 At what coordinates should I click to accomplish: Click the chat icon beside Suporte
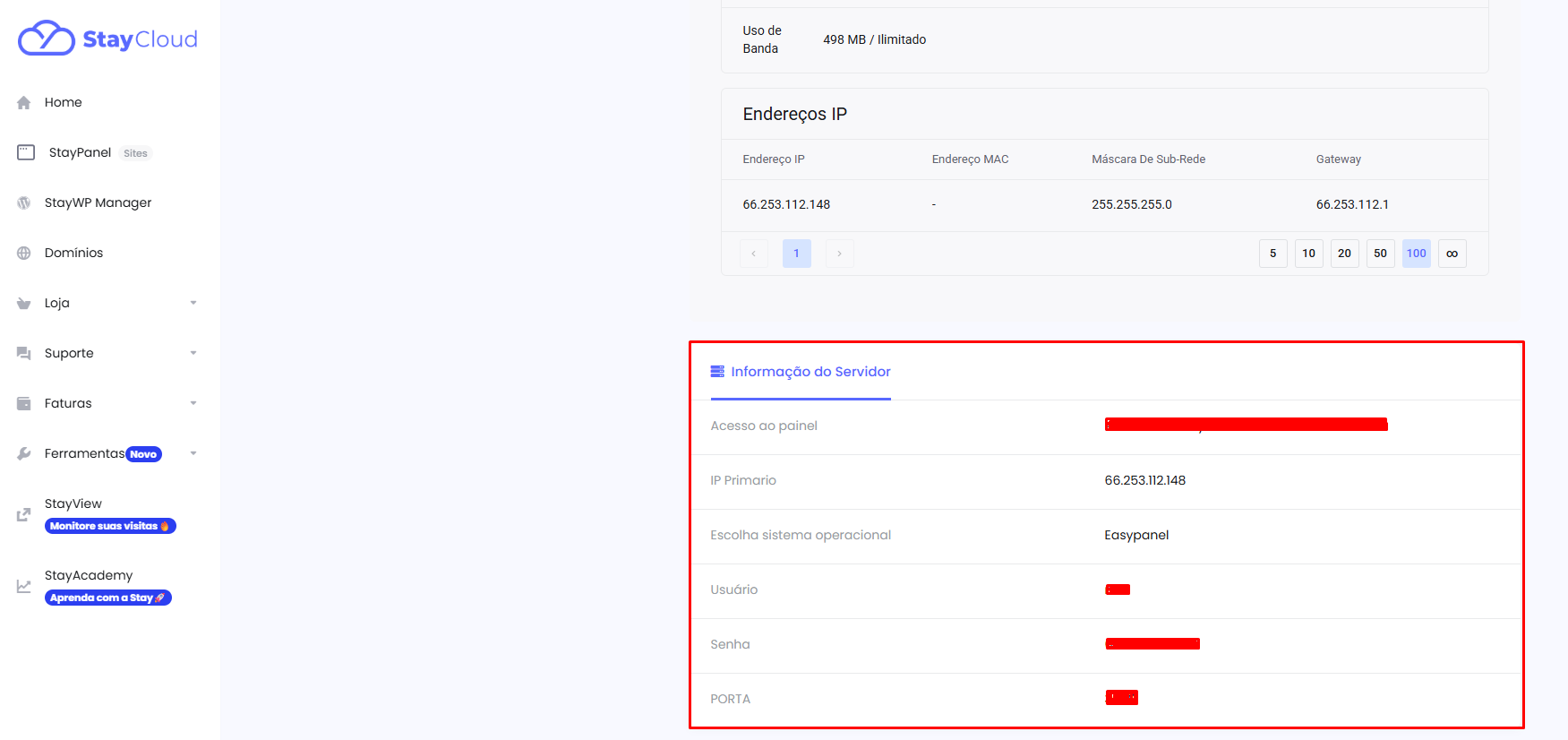point(24,354)
